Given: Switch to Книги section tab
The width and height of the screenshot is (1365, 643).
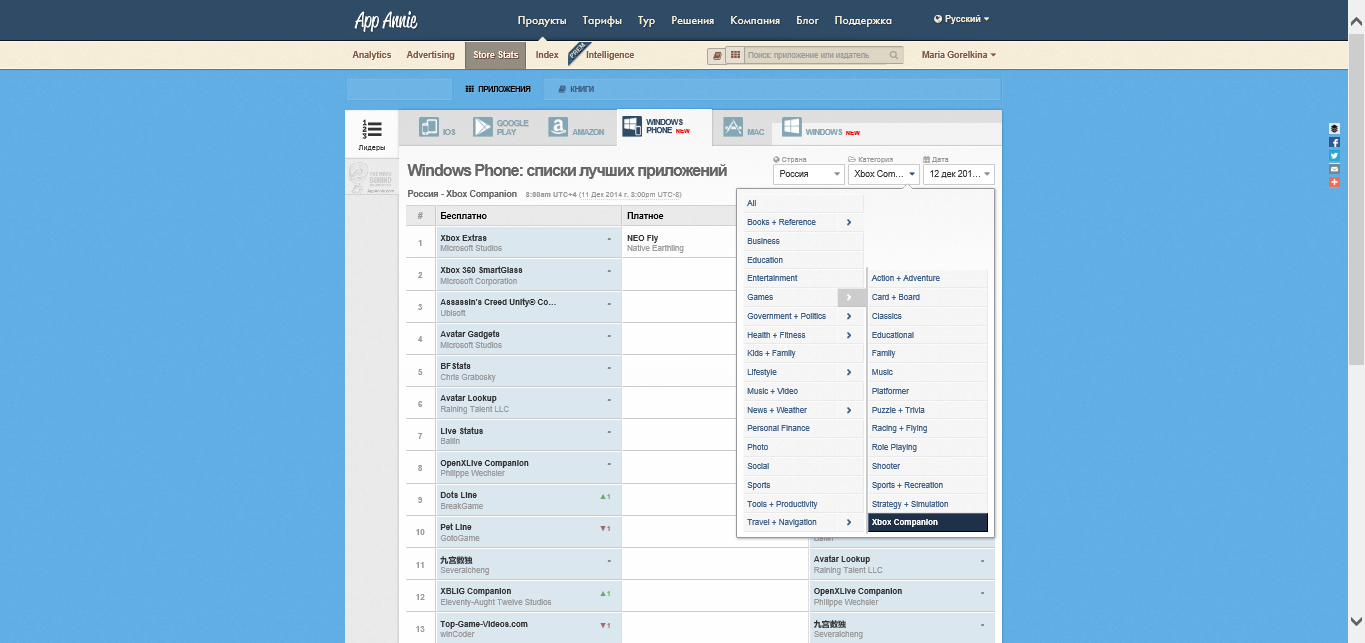Looking at the screenshot, I should [577, 89].
